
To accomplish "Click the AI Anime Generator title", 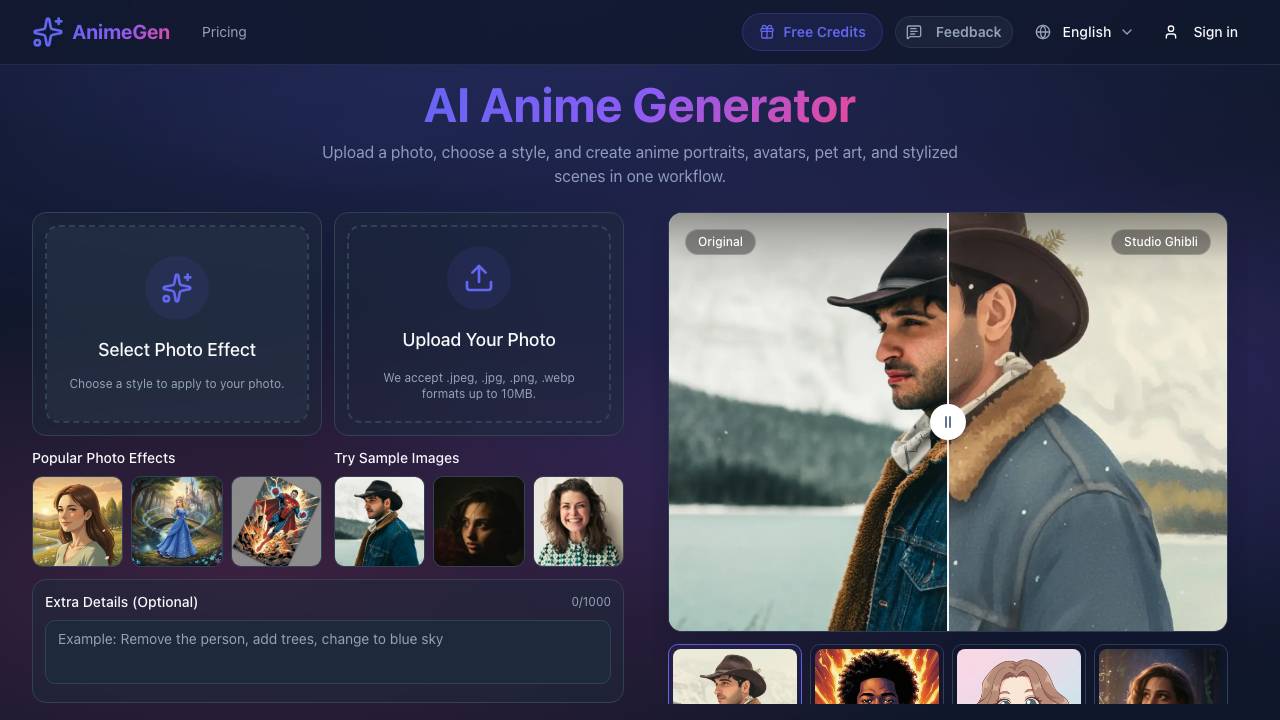I will [x=640, y=106].
